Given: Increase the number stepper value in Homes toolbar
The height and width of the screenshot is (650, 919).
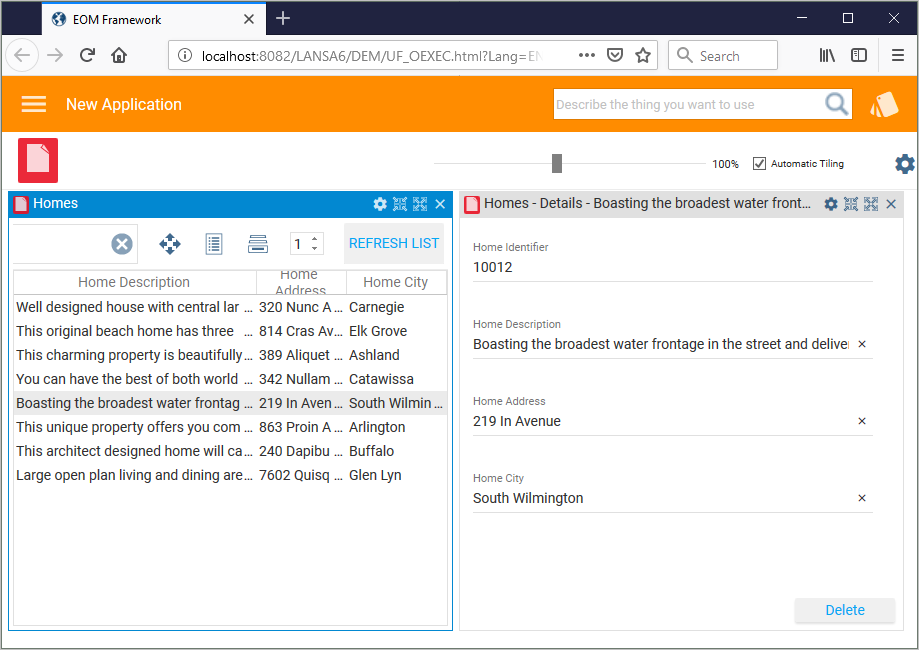Looking at the screenshot, I should [x=316, y=238].
